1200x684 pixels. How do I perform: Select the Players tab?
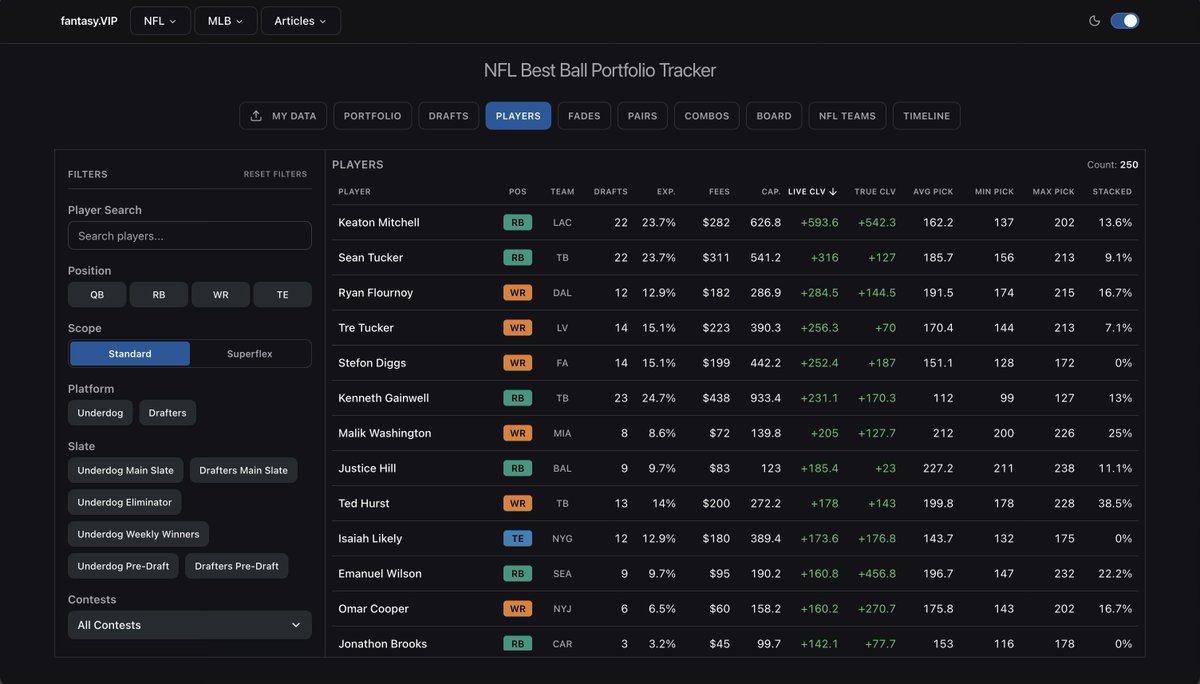click(518, 116)
